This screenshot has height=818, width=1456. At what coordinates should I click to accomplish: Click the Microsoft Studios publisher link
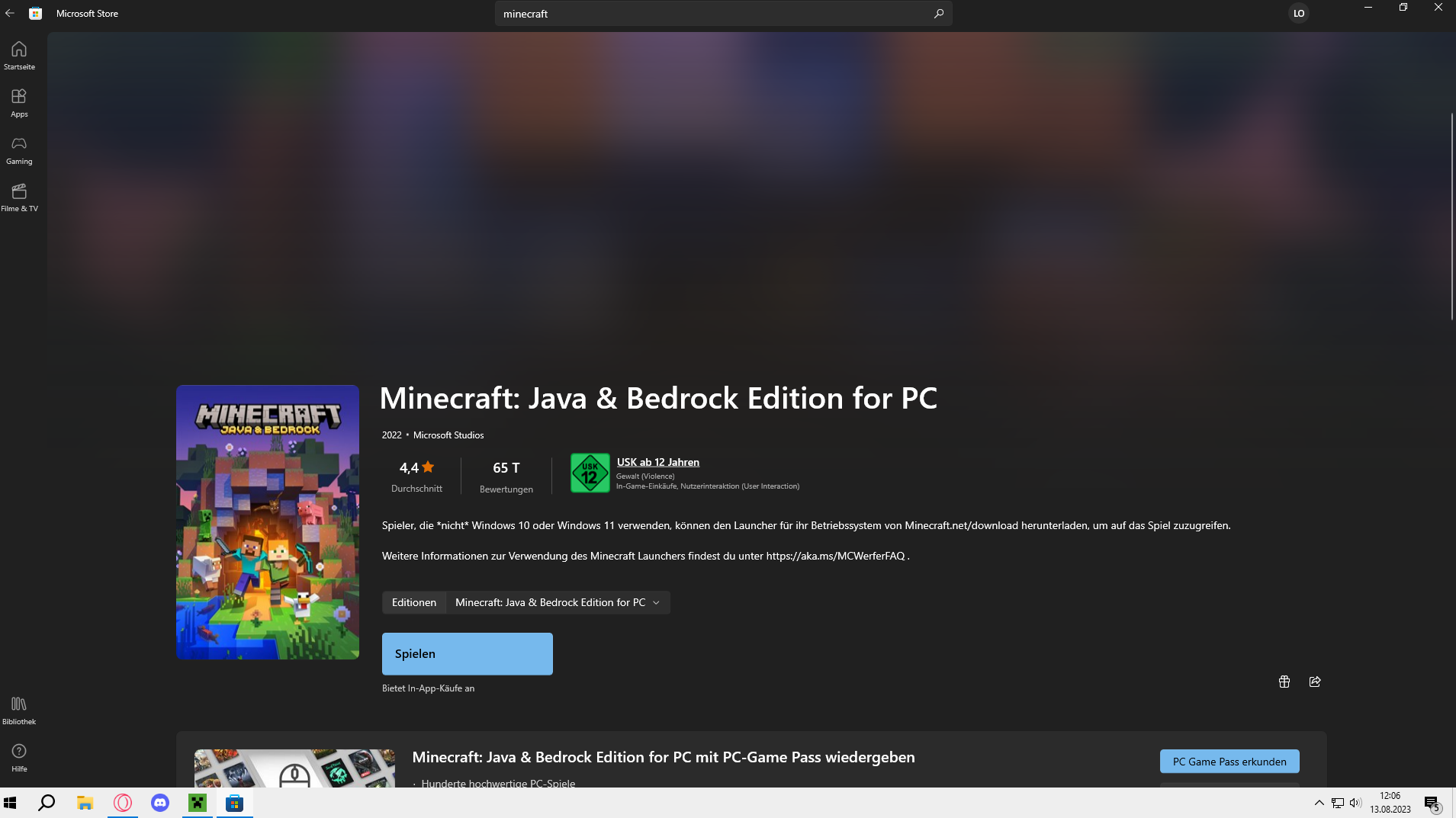(448, 435)
